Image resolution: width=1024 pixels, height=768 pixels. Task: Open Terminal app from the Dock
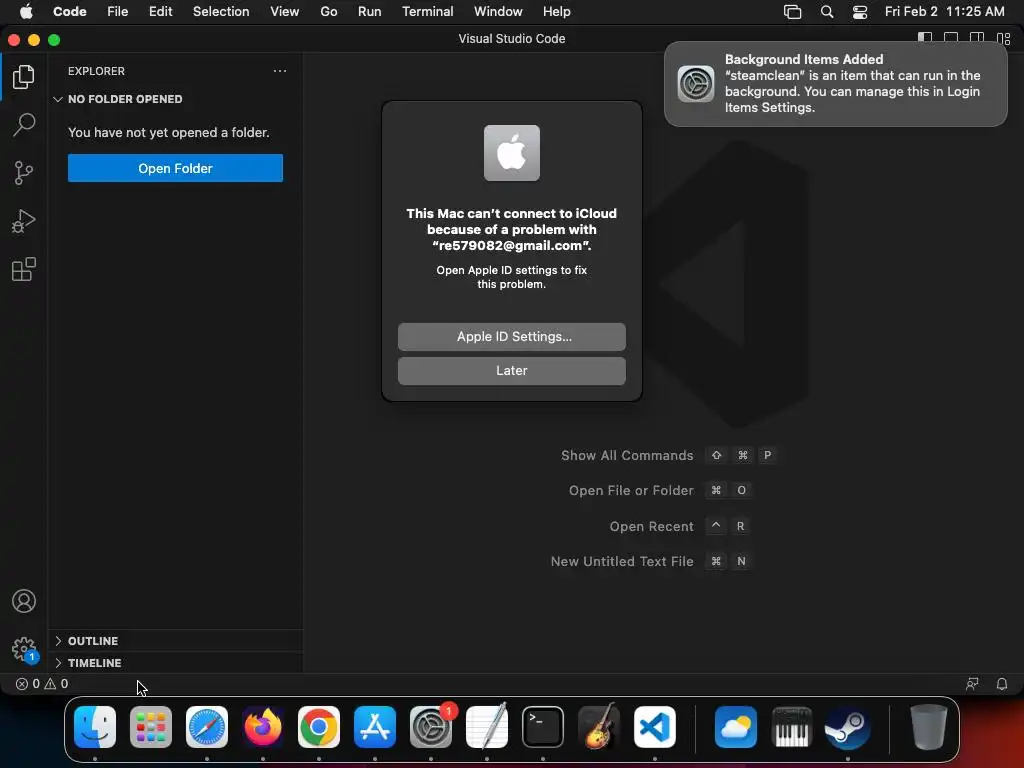(543, 727)
